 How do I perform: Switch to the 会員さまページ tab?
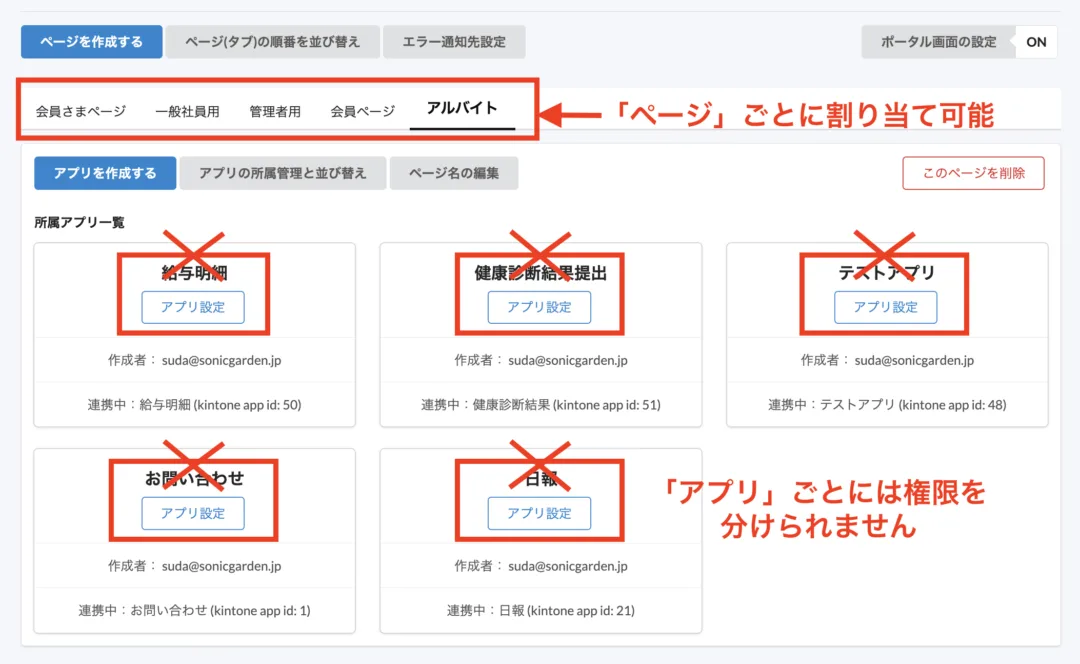[81, 112]
